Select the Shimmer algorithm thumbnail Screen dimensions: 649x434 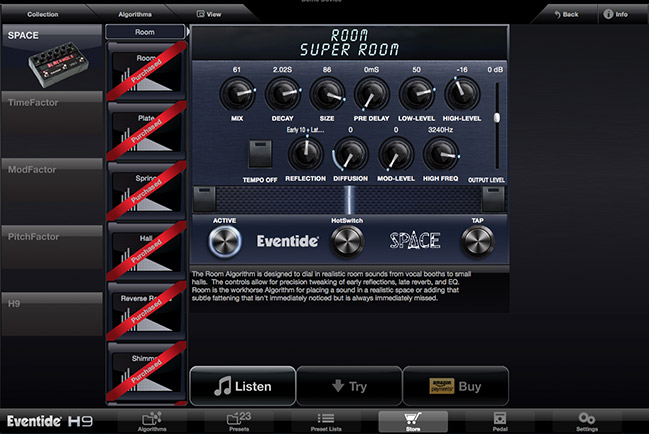(147, 372)
